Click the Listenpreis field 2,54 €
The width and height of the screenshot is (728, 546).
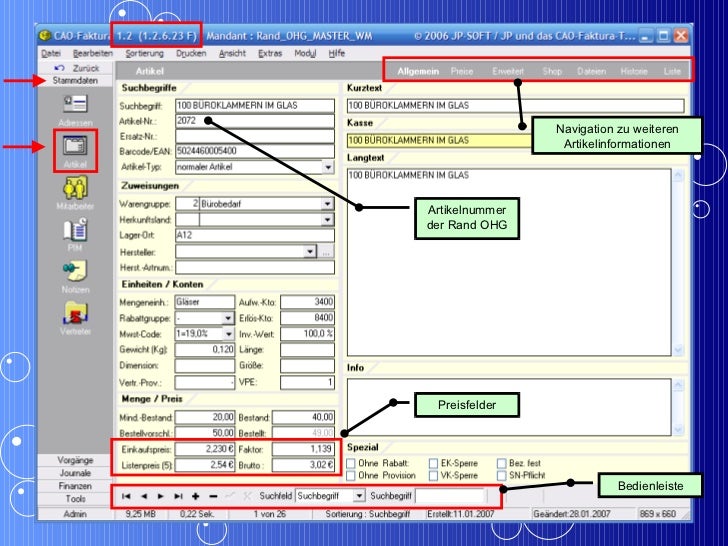click(205, 465)
